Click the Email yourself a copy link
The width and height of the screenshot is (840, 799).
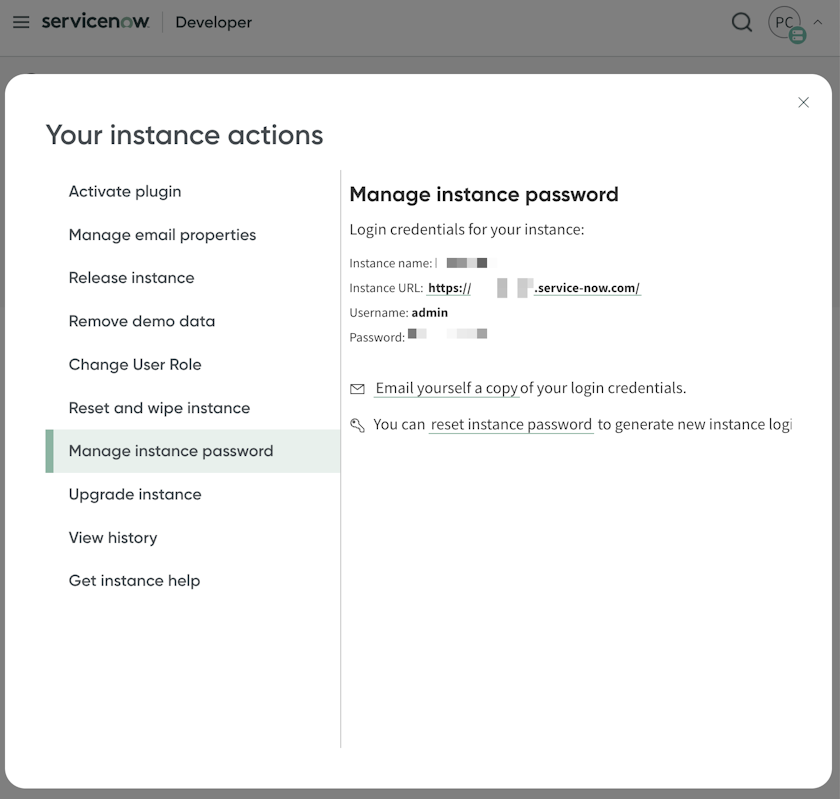(446, 387)
